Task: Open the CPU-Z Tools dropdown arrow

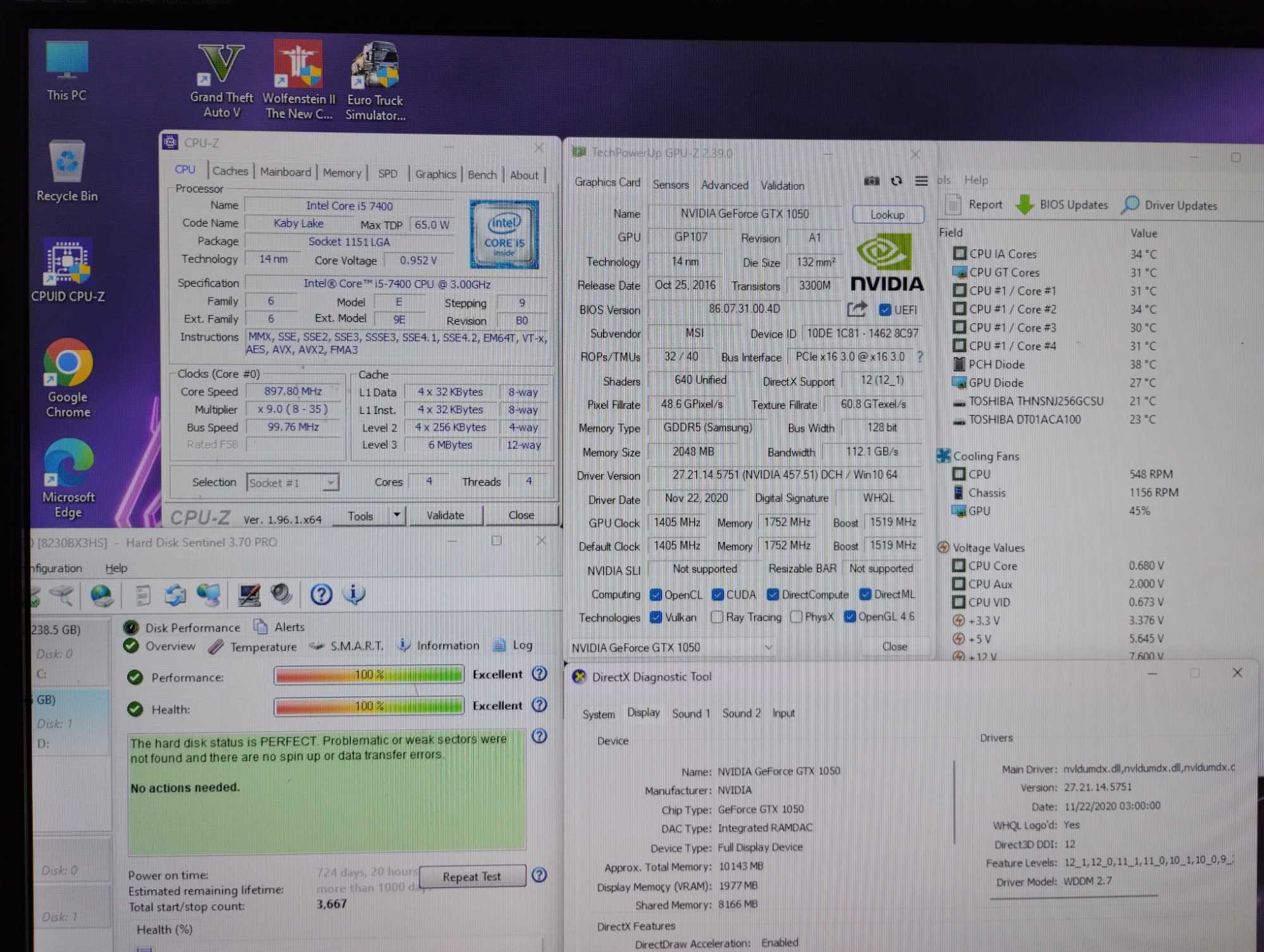Action: 396,515
